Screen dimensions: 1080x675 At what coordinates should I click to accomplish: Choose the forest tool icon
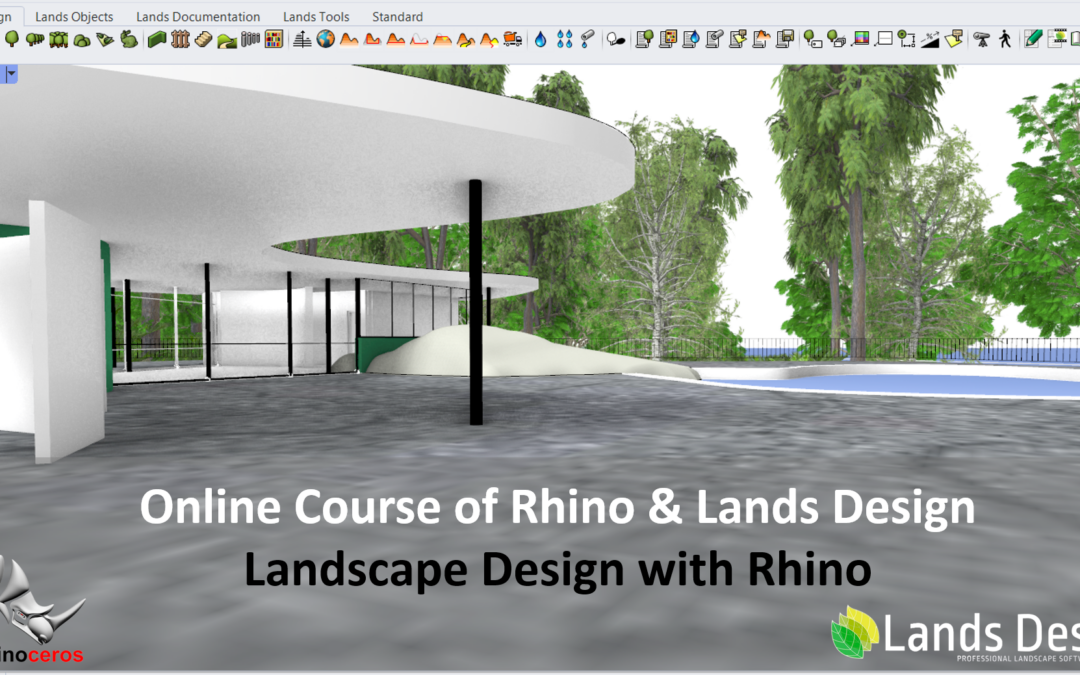[59, 39]
